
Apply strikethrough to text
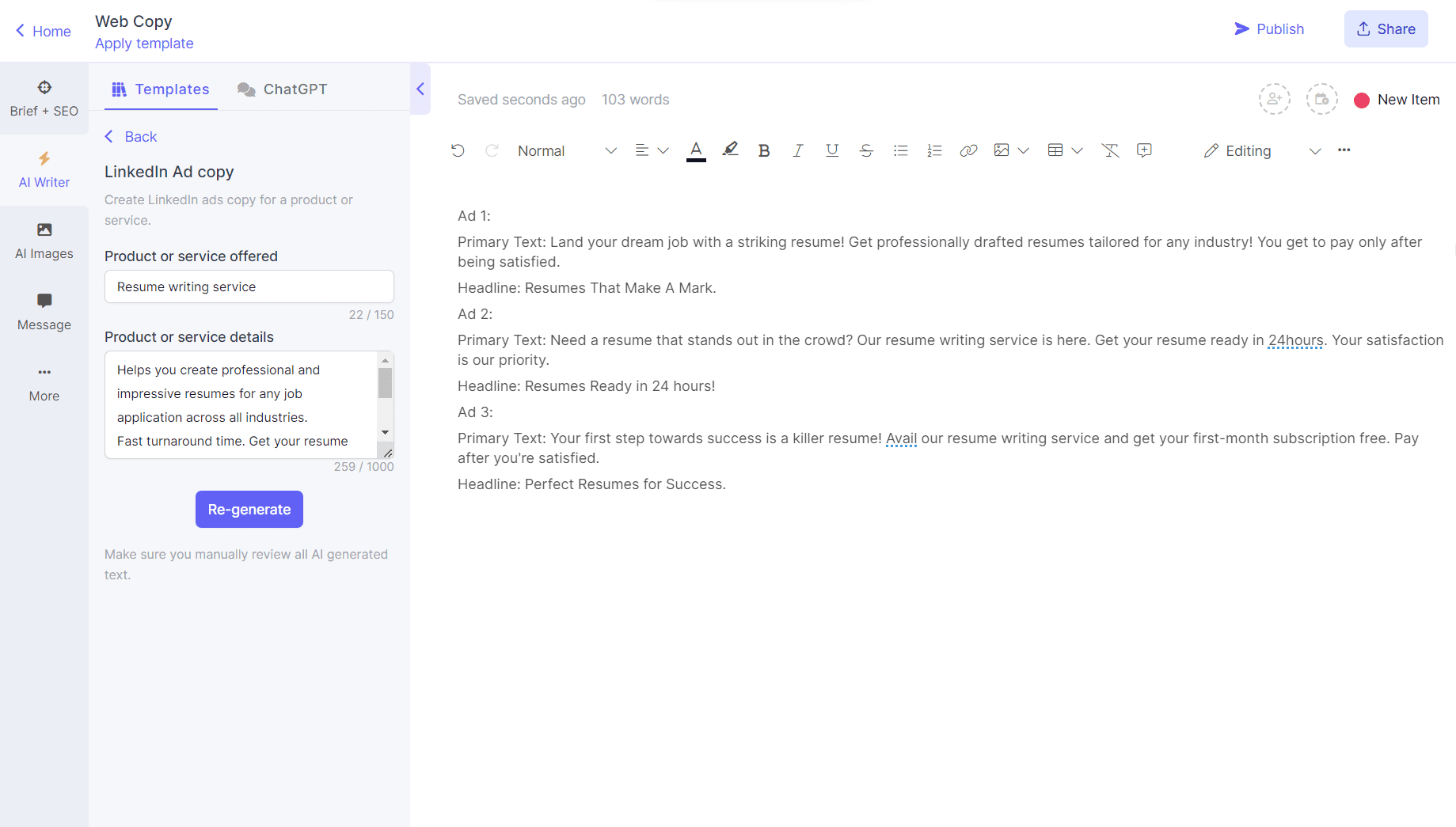[866, 150]
